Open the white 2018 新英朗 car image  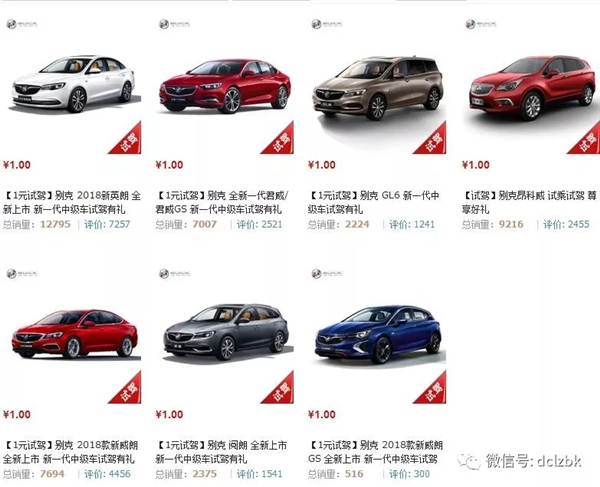(x=73, y=83)
